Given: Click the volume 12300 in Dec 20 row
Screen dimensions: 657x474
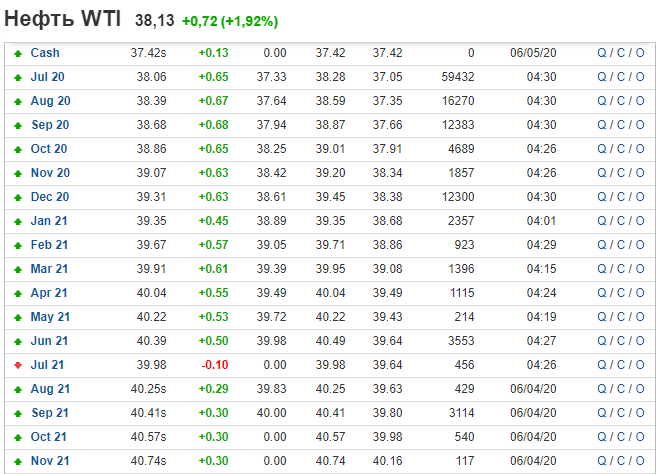Looking at the screenshot, I should (458, 197).
